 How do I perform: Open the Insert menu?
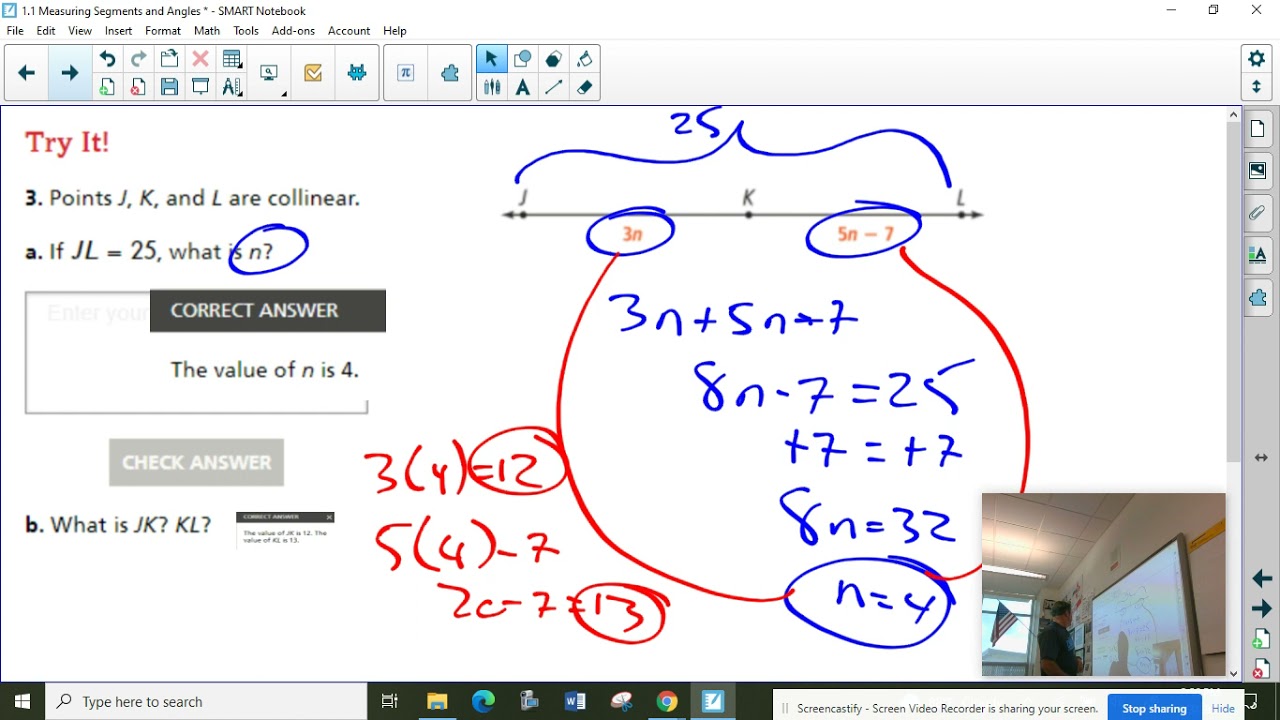[118, 31]
